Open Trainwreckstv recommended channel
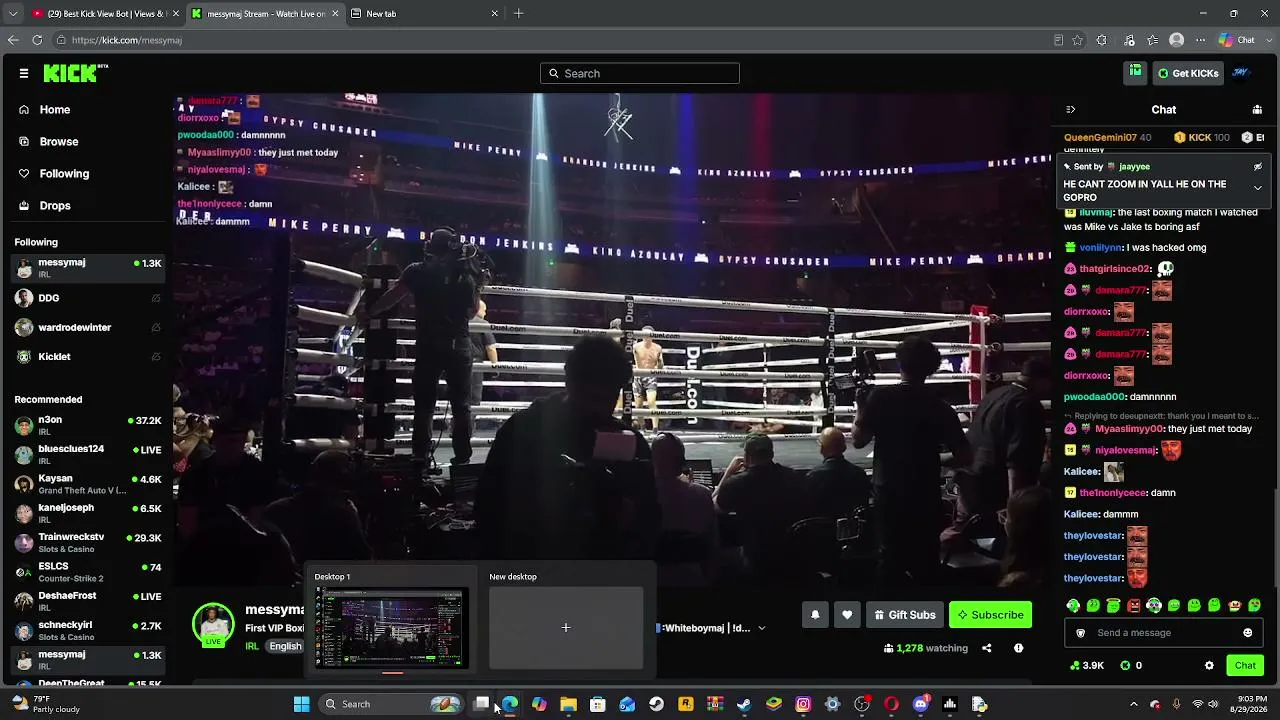 [88, 542]
